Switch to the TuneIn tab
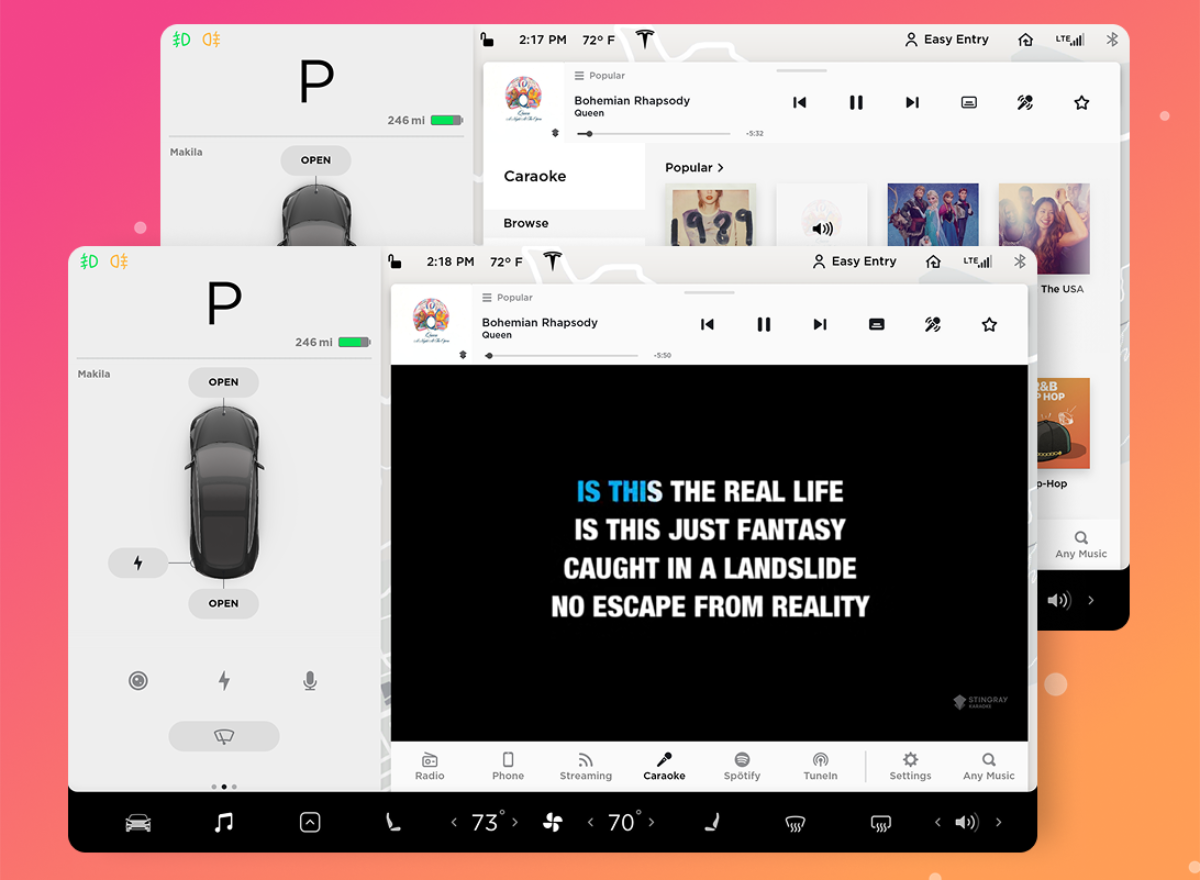1200x880 pixels. (820, 766)
